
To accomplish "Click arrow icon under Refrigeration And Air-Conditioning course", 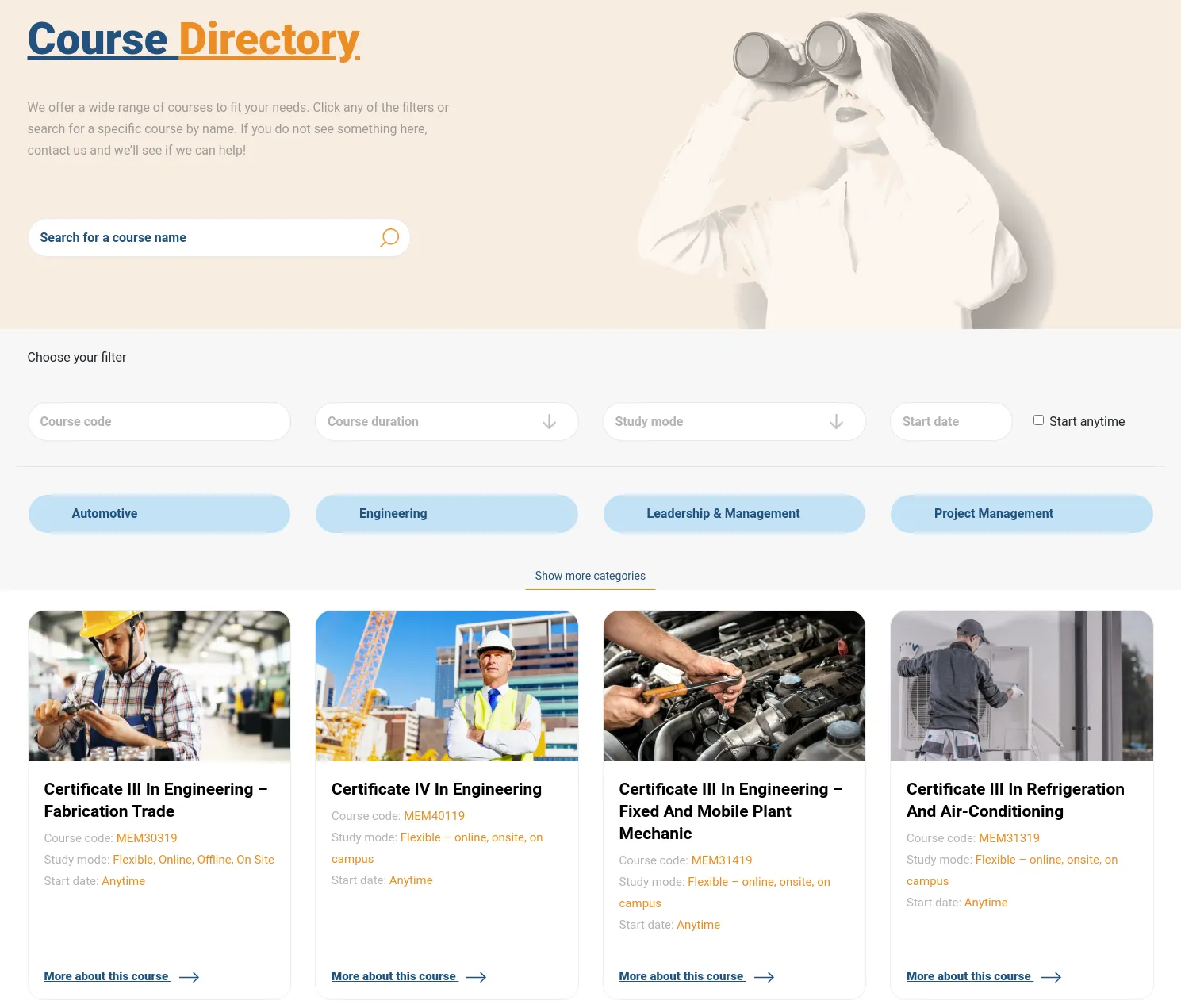I will (1051, 977).
